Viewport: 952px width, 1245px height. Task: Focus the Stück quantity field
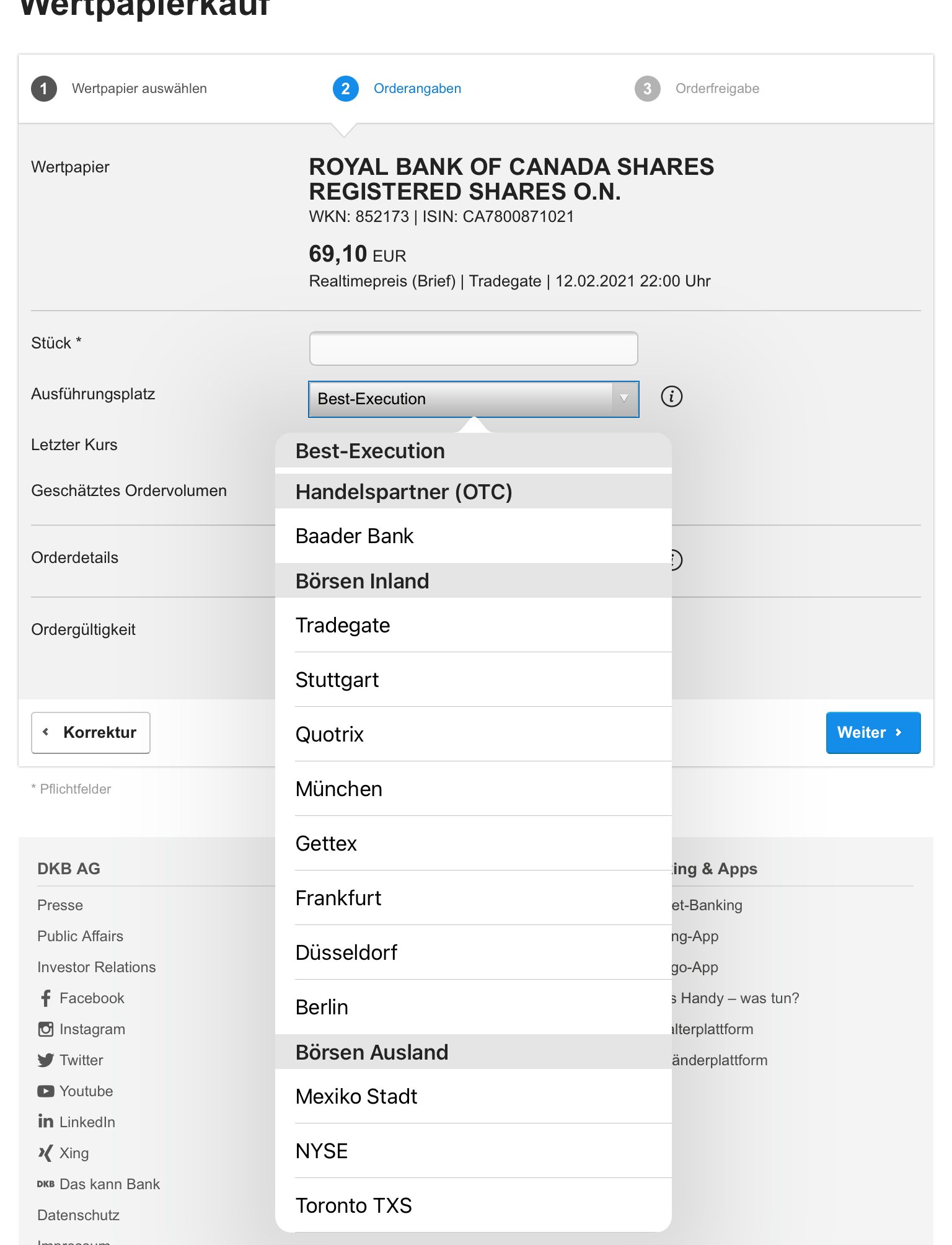click(473, 348)
